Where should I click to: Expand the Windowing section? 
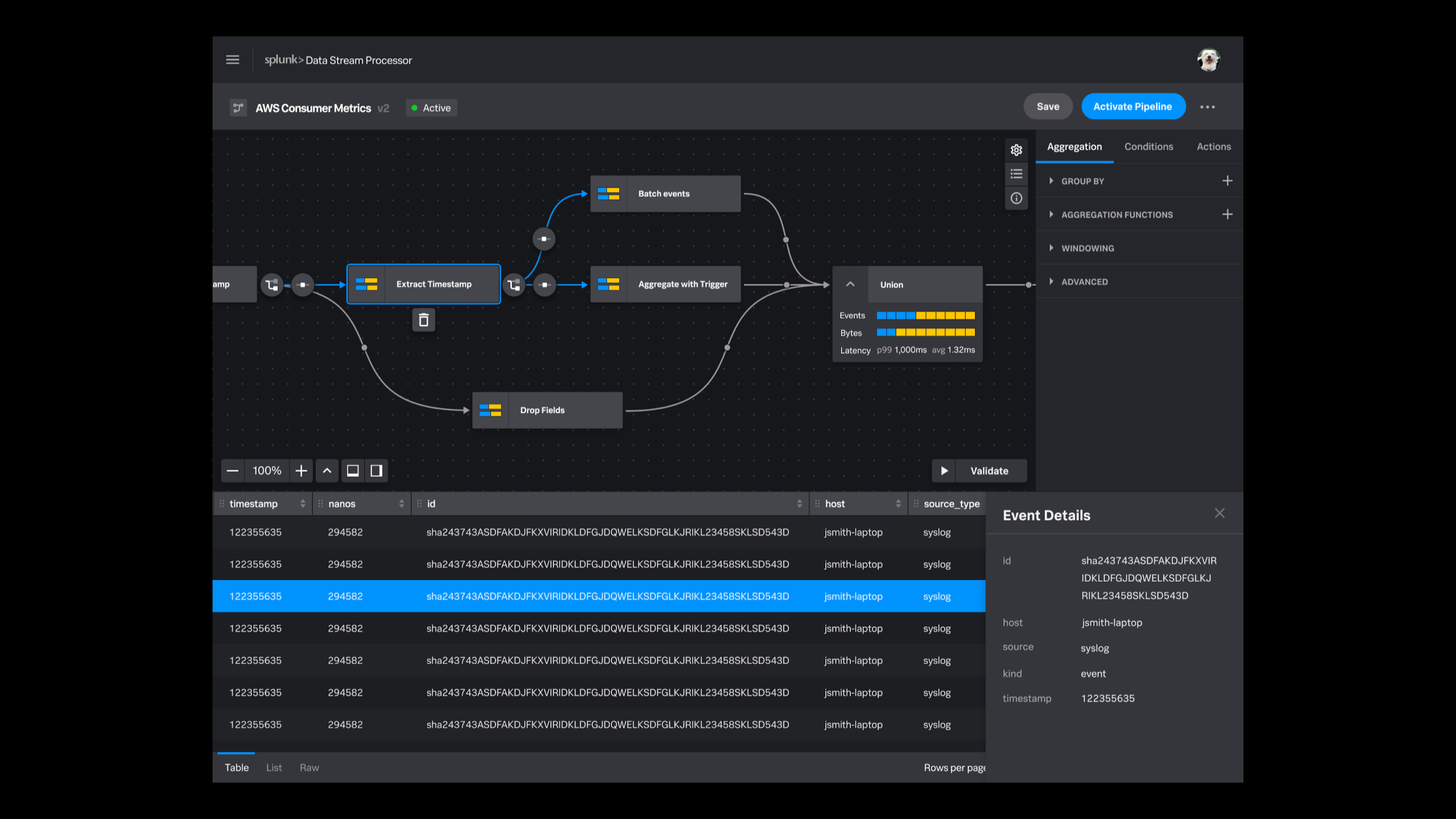[x=1087, y=248]
